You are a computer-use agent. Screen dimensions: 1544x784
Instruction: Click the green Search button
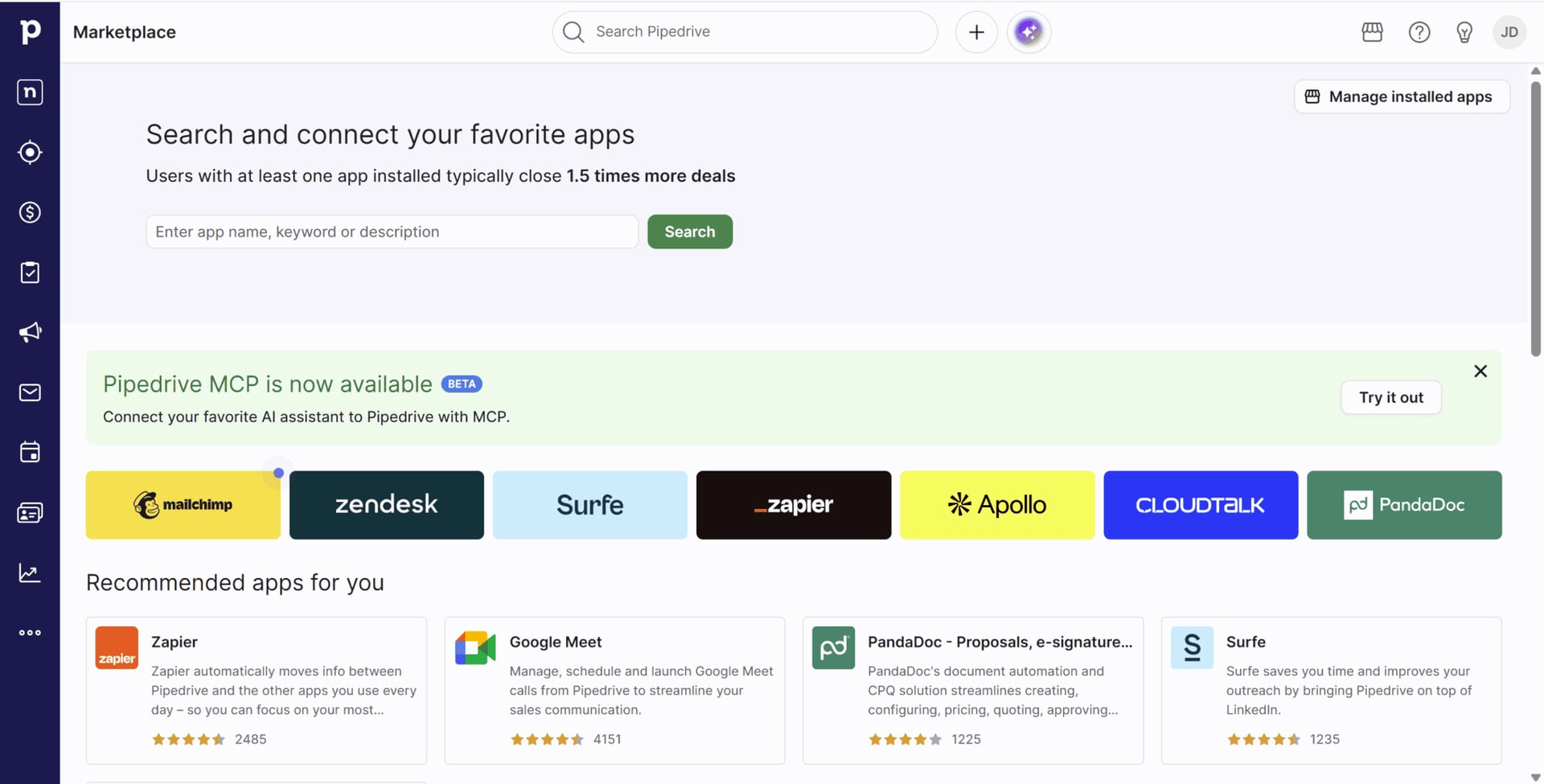690,232
